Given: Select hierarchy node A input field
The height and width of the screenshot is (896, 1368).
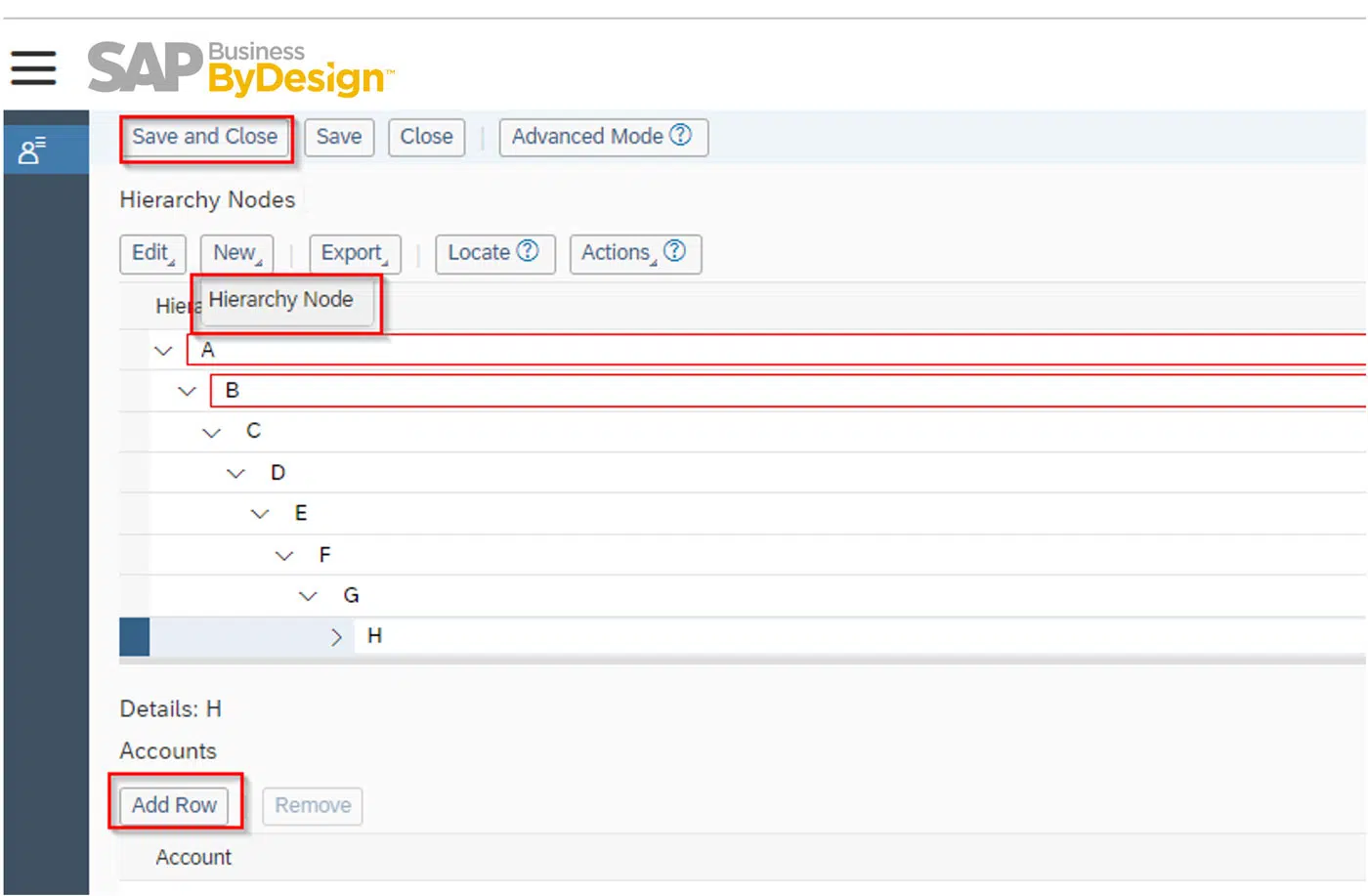Looking at the screenshot, I should tap(777, 350).
